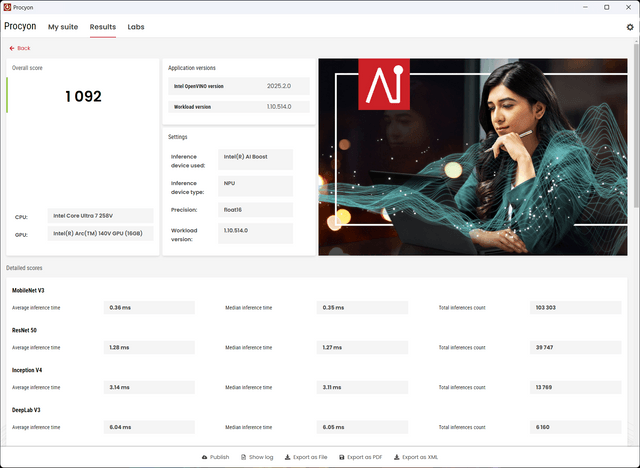
Task: Click the Overall score label
Action: (x=27, y=68)
